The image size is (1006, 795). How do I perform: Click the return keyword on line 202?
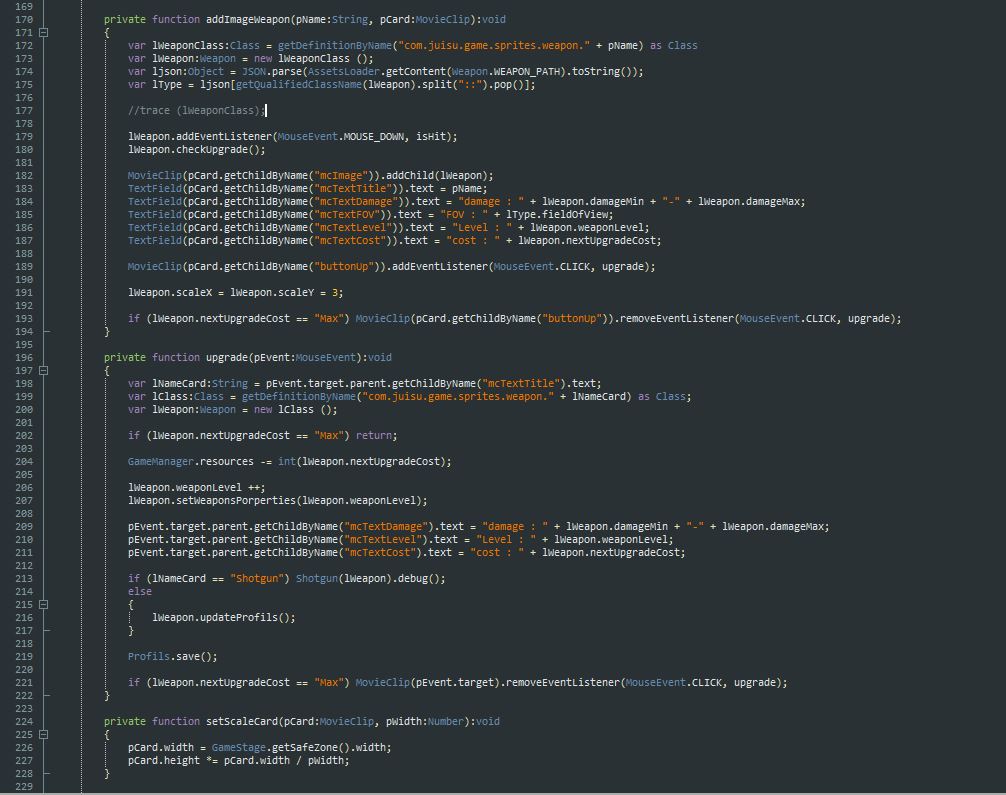pos(373,436)
